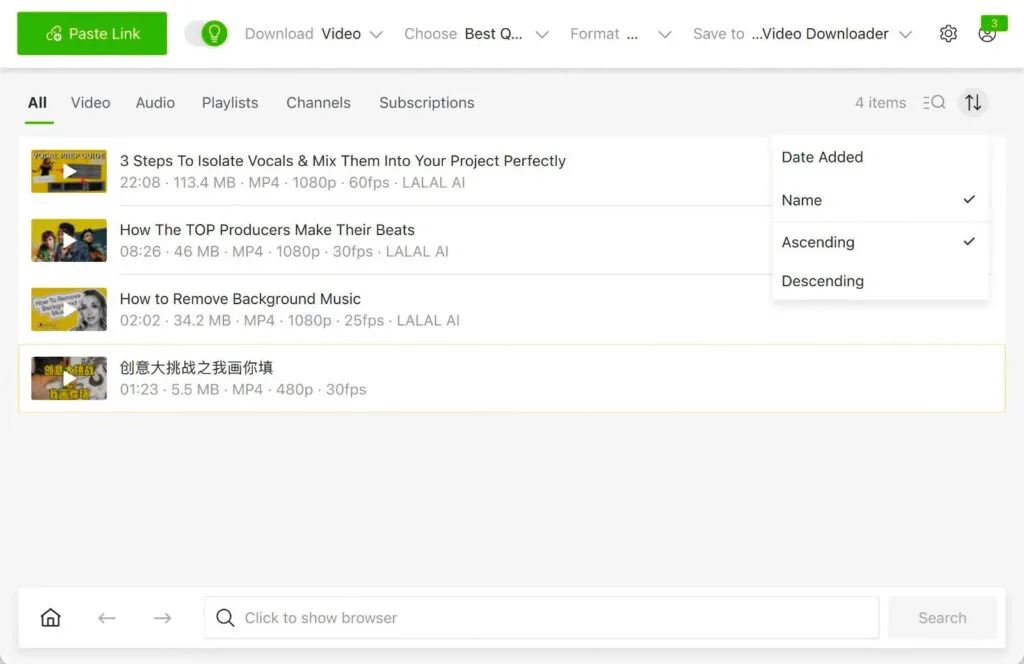Viewport: 1024px width, 664px height.
Task: Click the search icon near item count
Action: pos(934,102)
